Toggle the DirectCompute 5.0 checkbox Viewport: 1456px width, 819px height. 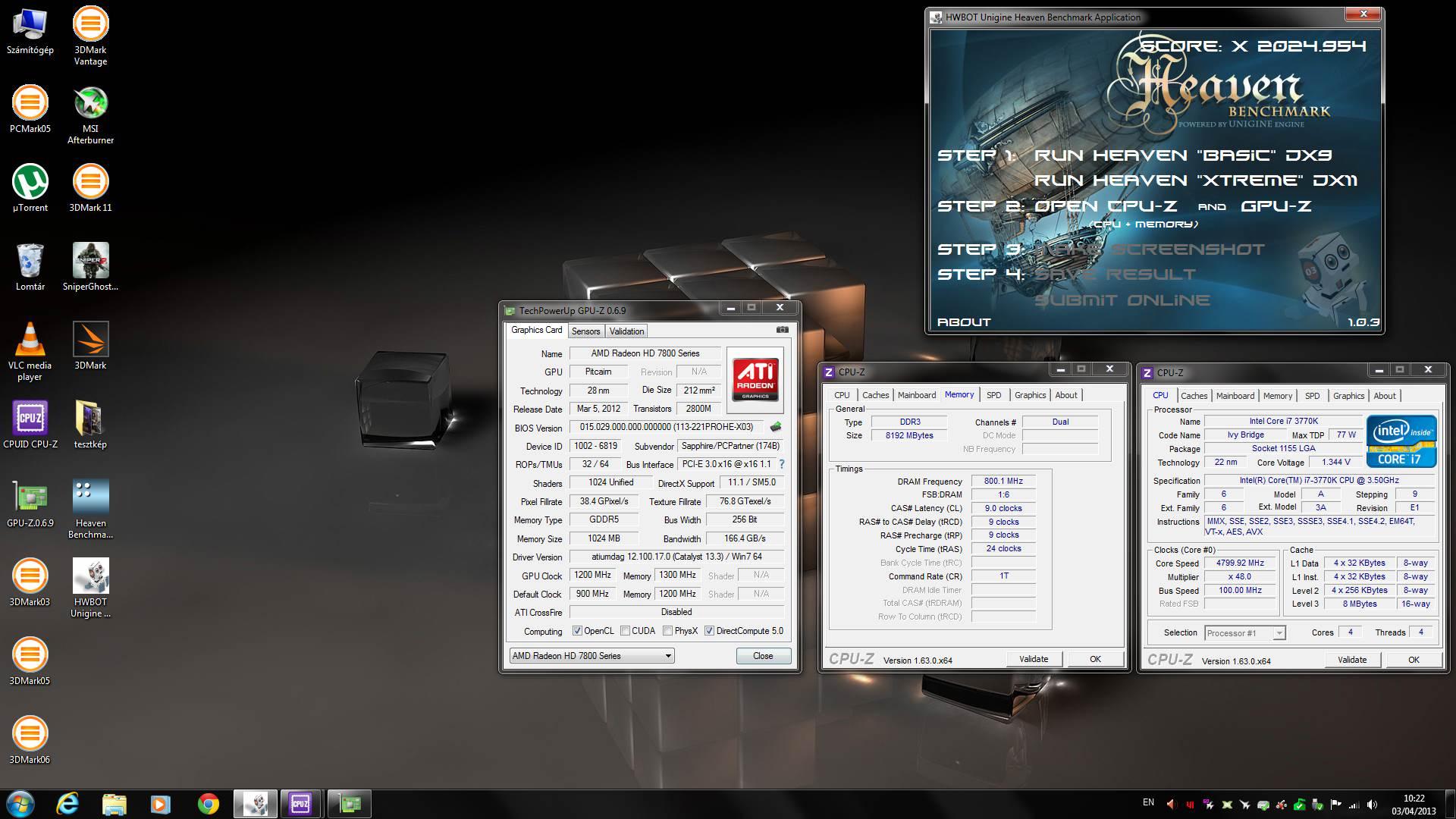(x=709, y=631)
